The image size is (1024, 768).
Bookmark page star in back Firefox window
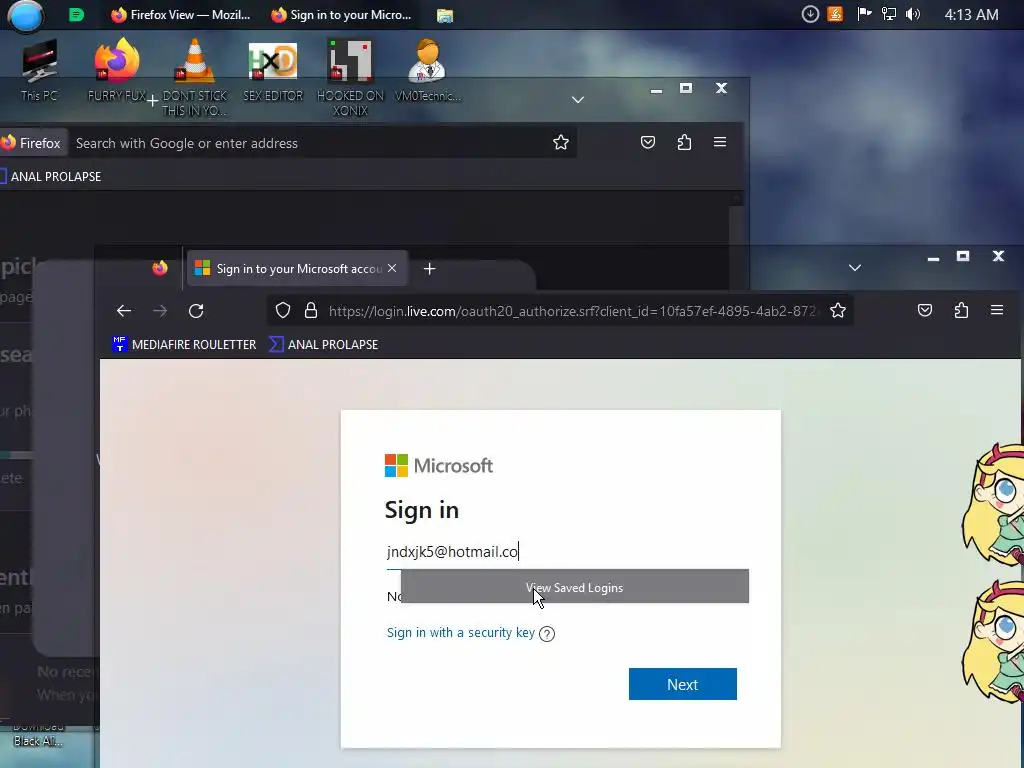560,142
